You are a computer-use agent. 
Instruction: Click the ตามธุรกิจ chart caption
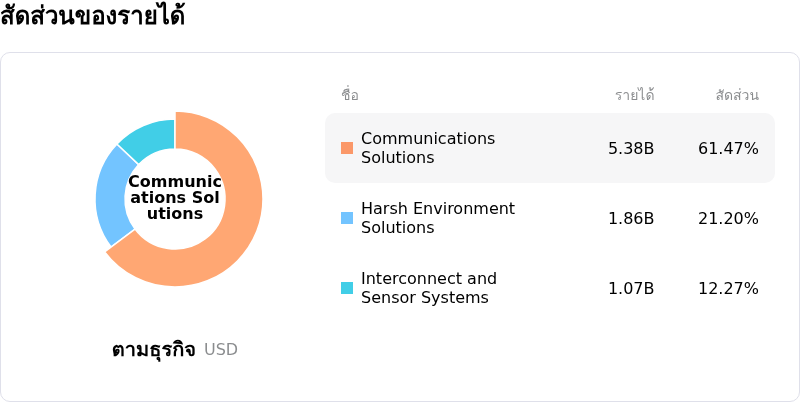click(x=154, y=350)
